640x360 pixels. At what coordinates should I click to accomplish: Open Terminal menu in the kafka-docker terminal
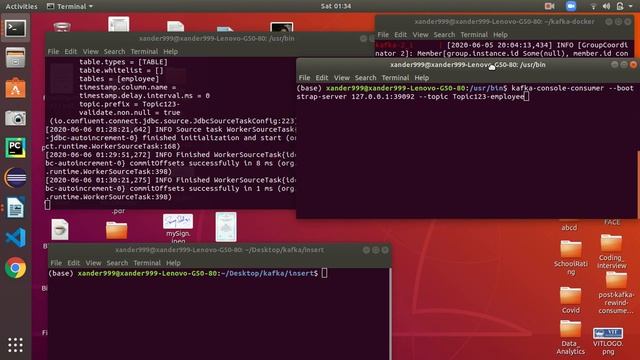474,35
